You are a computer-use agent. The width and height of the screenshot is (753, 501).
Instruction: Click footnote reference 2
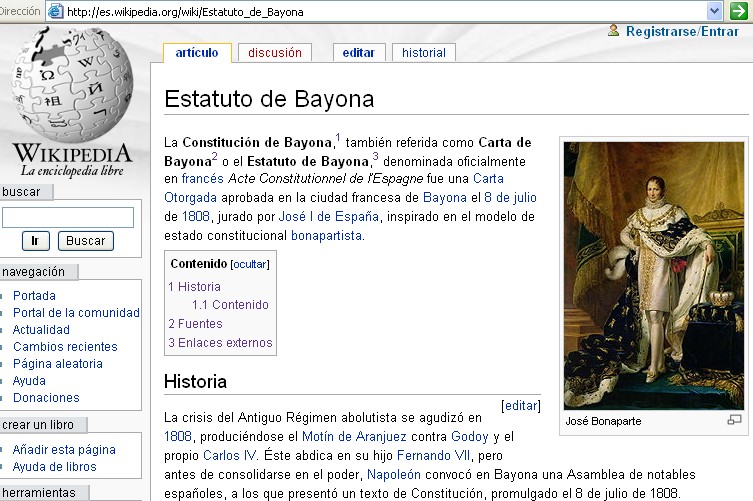(215, 157)
